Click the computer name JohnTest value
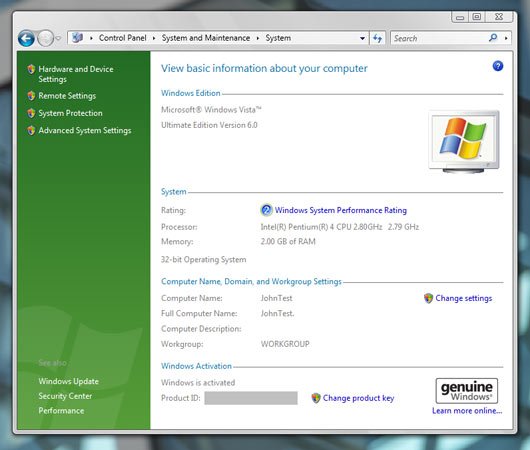The height and width of the screenshot is (450, 530). pyautogui.click(x=276, y=298)
